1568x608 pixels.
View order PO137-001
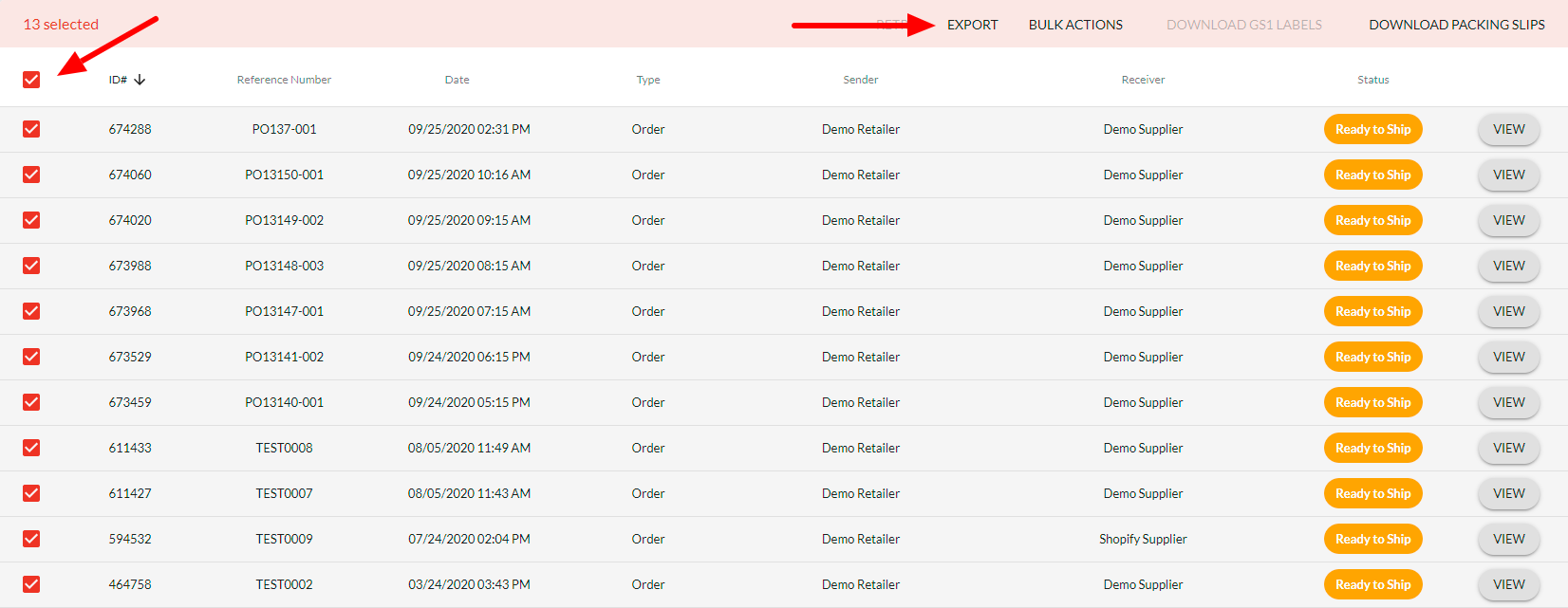pos(1508,129)
